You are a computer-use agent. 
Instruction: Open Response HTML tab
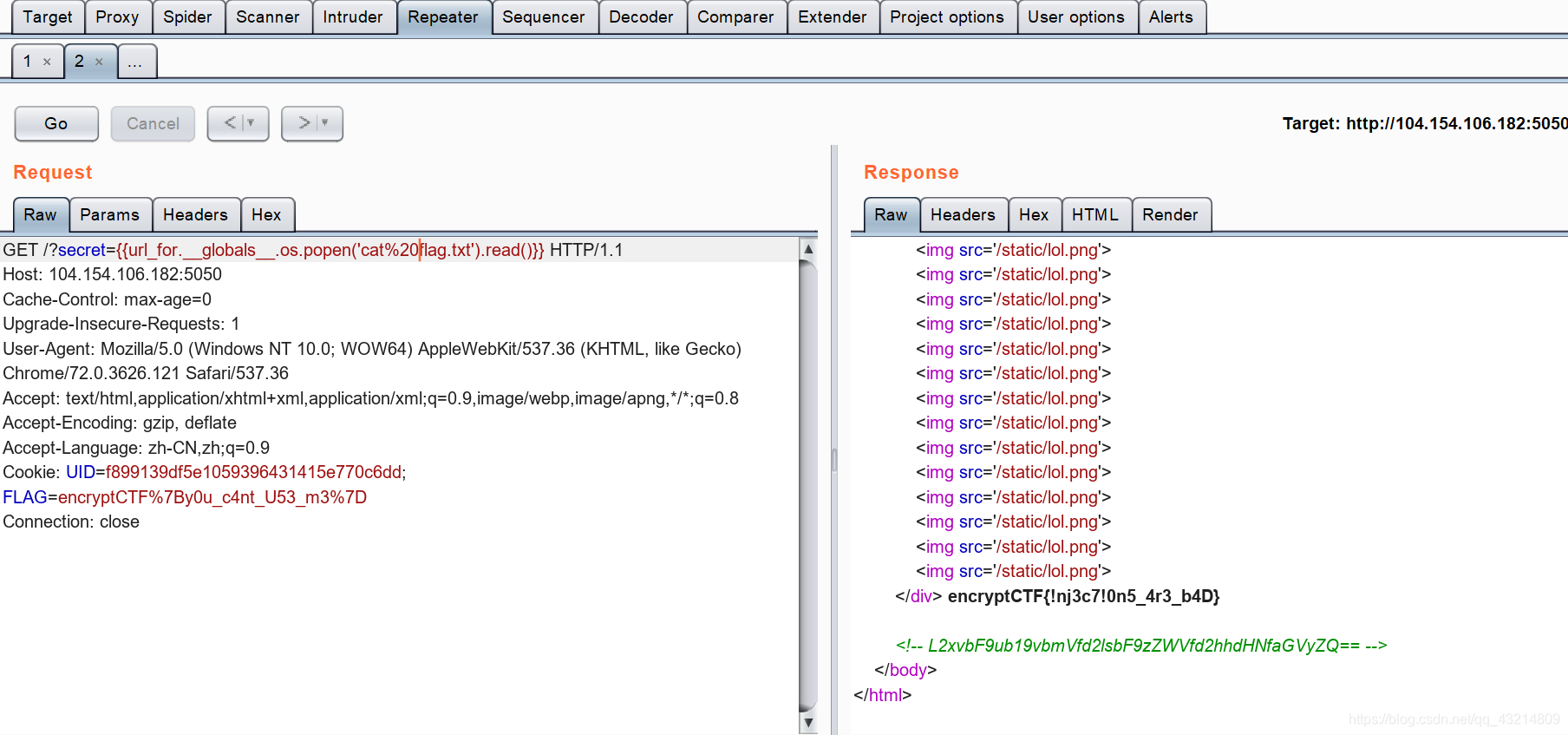[1095, 214]
